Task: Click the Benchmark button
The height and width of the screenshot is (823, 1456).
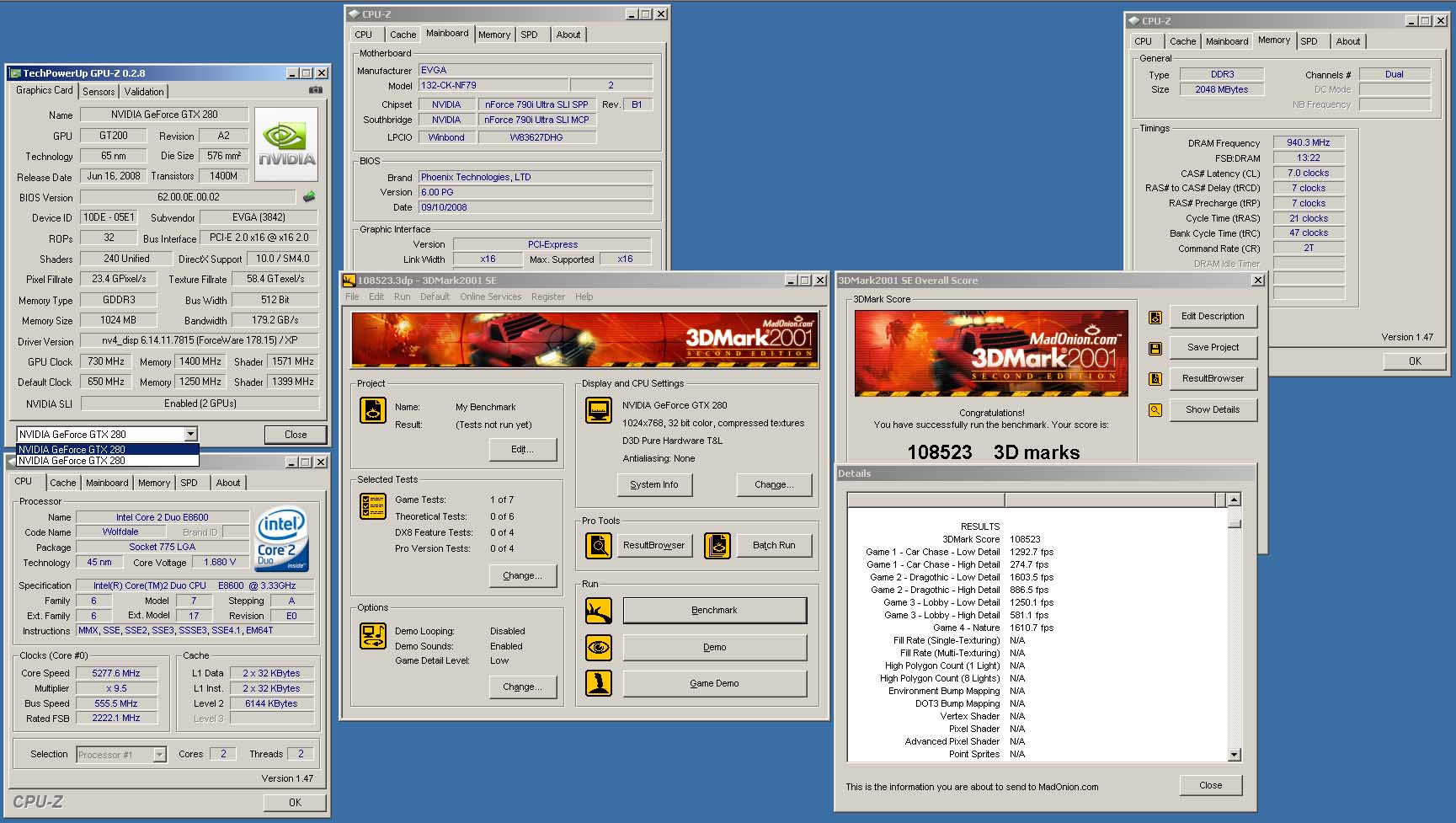Action: [714, 610]
